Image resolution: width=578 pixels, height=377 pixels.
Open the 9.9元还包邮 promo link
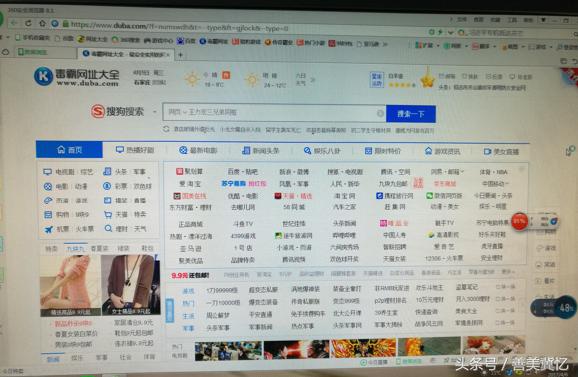(x=190, y=275)
